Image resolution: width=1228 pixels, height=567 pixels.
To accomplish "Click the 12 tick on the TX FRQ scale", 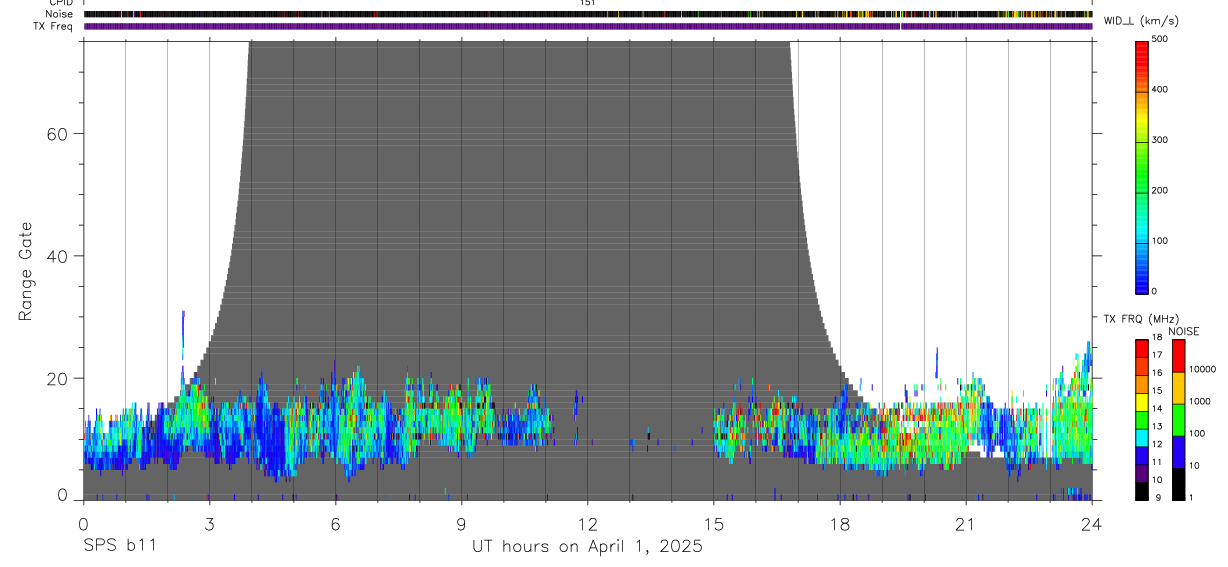I will (1157, 444).
